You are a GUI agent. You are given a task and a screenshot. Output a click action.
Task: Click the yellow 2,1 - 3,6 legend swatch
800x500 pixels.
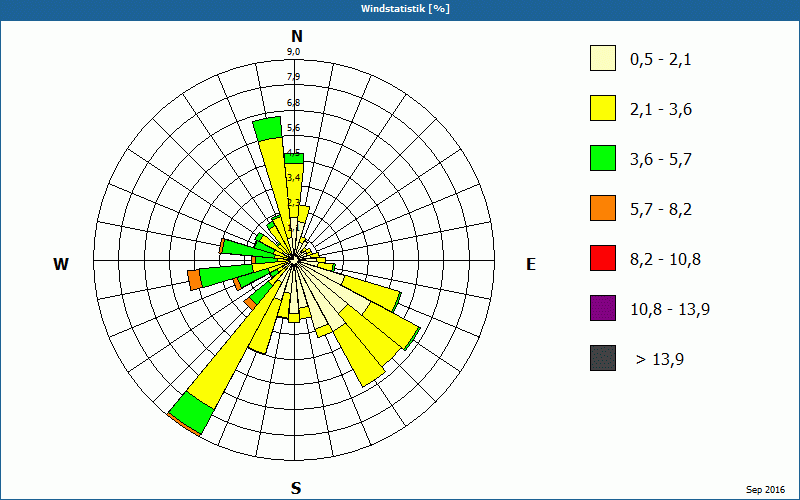click(603, 108)
